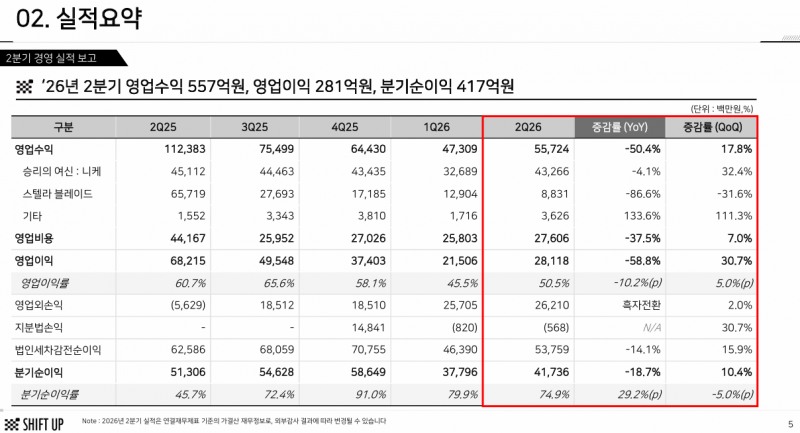Viewport: 800px width, 433px height.
Task: Click the '증감률 (YoY)' header cell
Action: pos(619,127)
